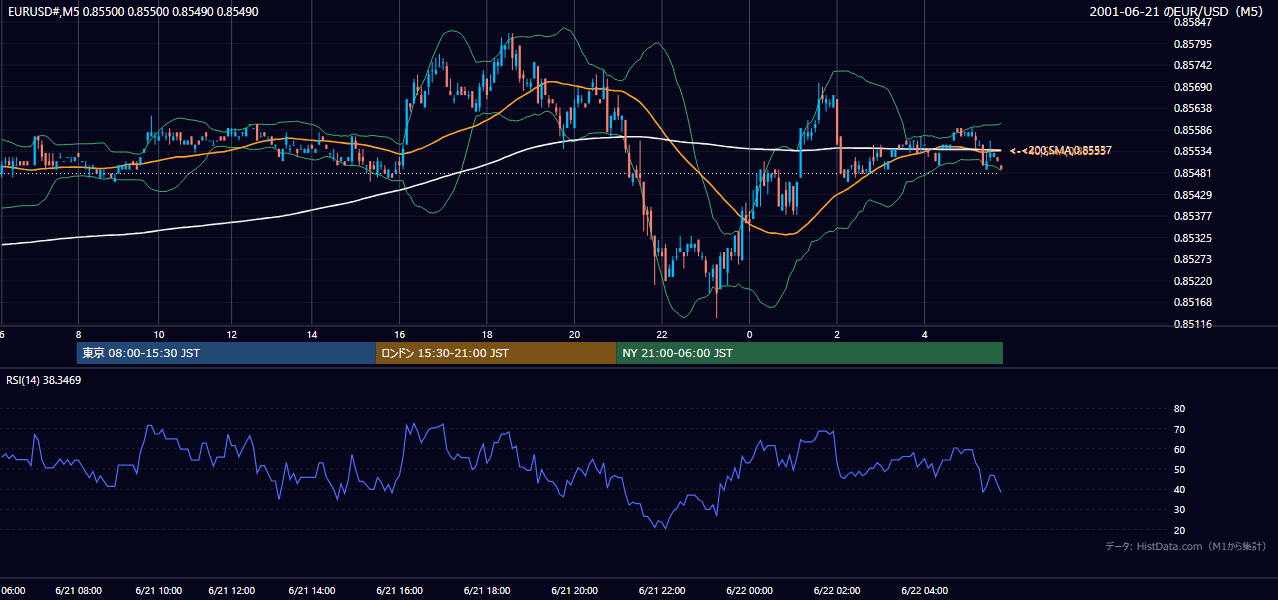Click RSI scale value 70

[x=1179, y=429]
